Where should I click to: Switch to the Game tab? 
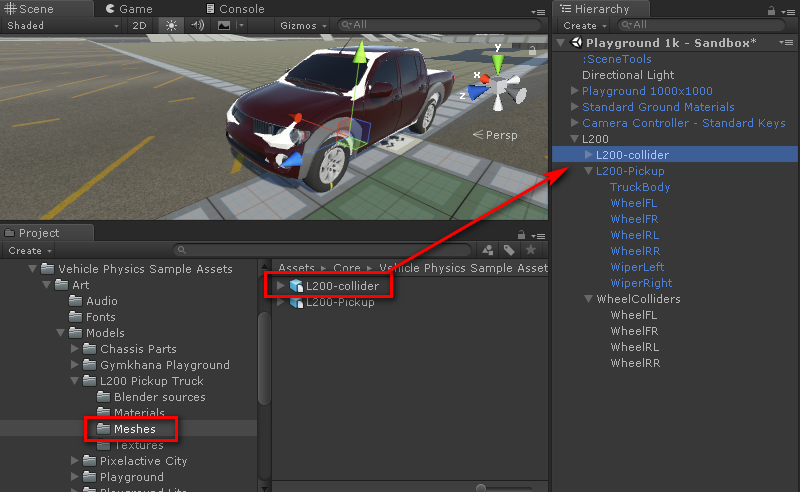click(129, 9)
